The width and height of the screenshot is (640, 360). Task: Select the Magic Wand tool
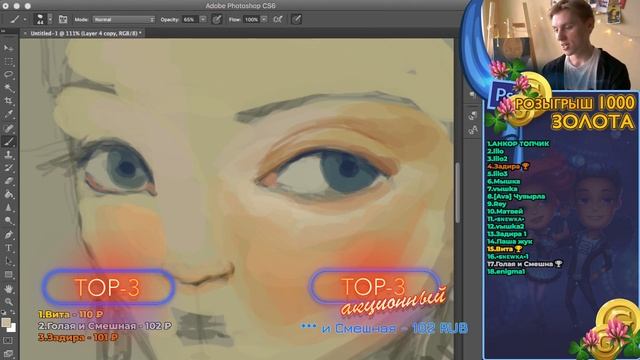9,88
